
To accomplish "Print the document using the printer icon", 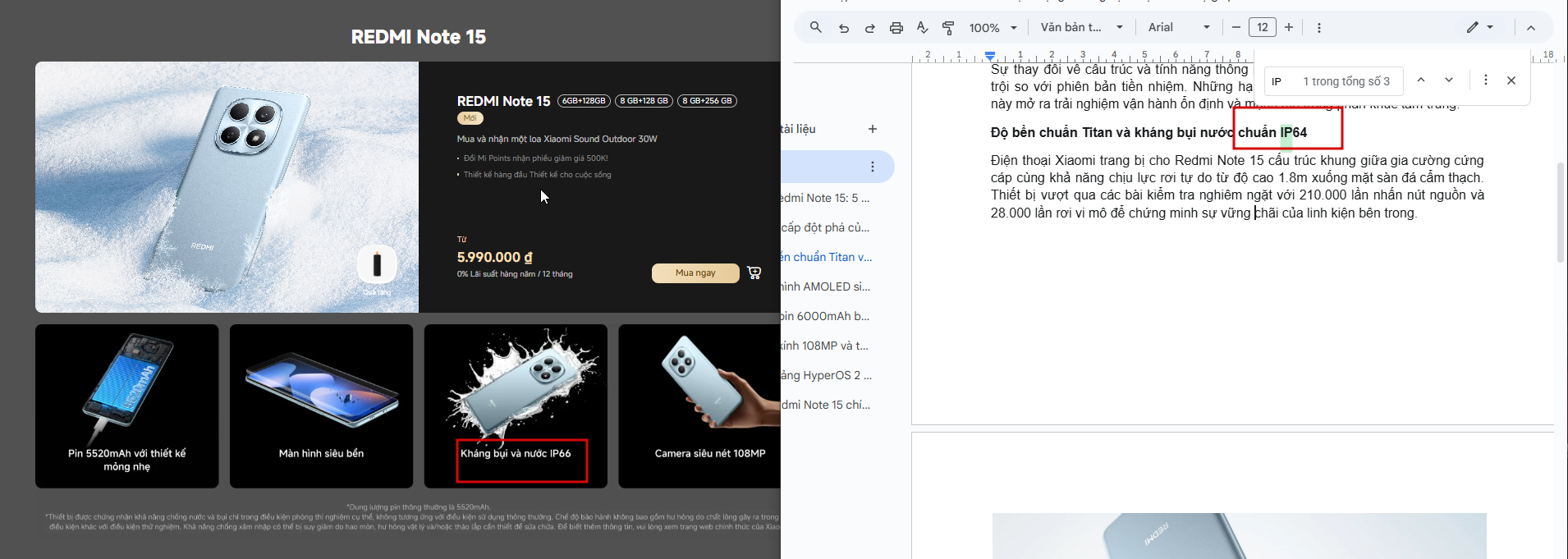I will [896, 28].
